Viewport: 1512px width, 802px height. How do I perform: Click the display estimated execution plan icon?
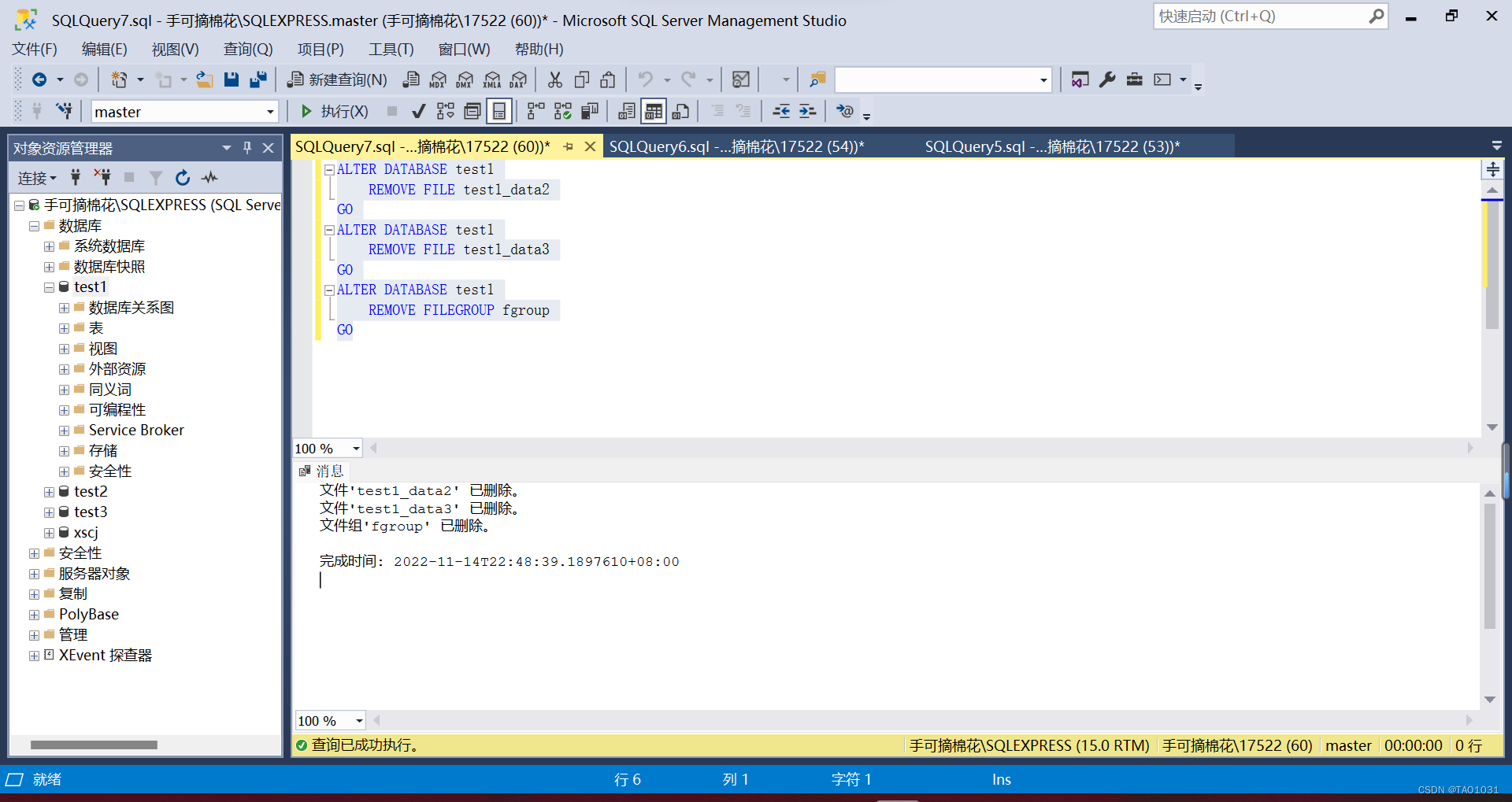click(x=446, y=111)
